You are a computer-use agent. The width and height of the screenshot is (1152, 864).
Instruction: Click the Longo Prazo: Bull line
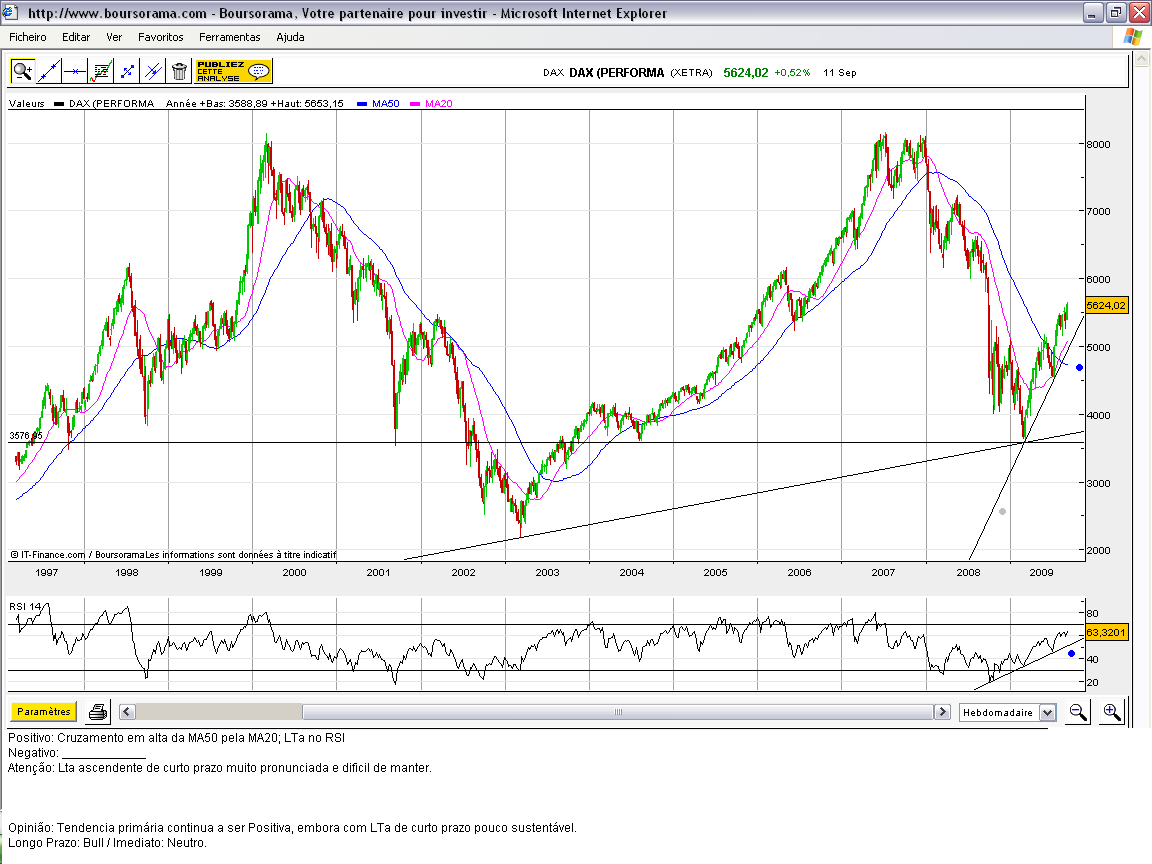107,843
